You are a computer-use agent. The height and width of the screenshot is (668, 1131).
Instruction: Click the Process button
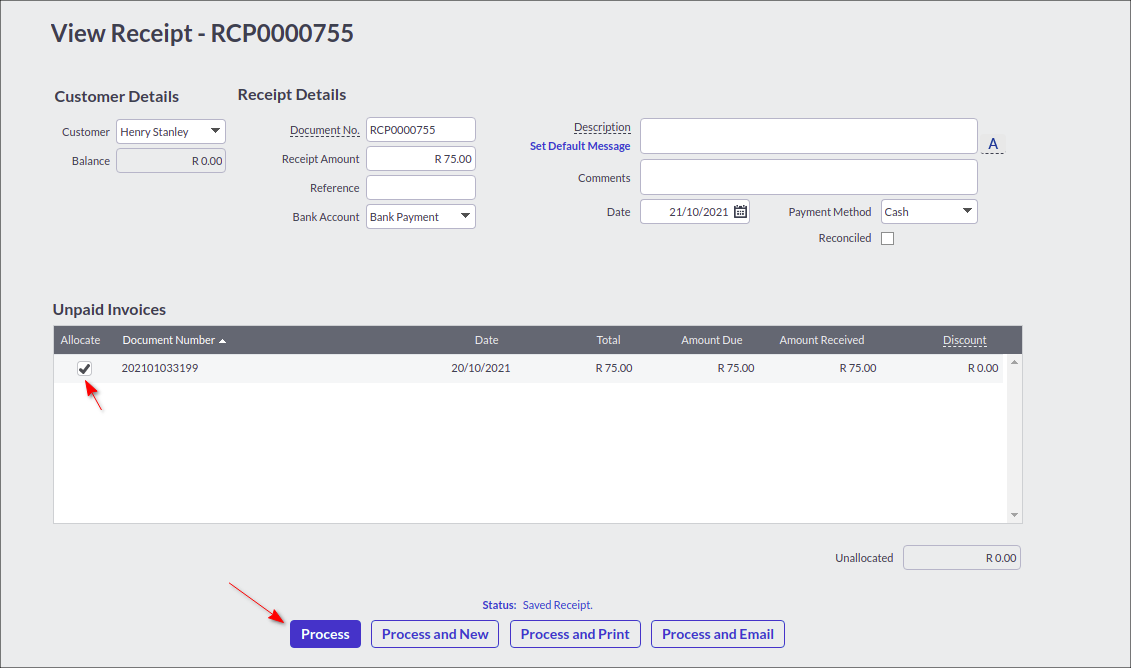pyautogui.click(x=325, y=633)
